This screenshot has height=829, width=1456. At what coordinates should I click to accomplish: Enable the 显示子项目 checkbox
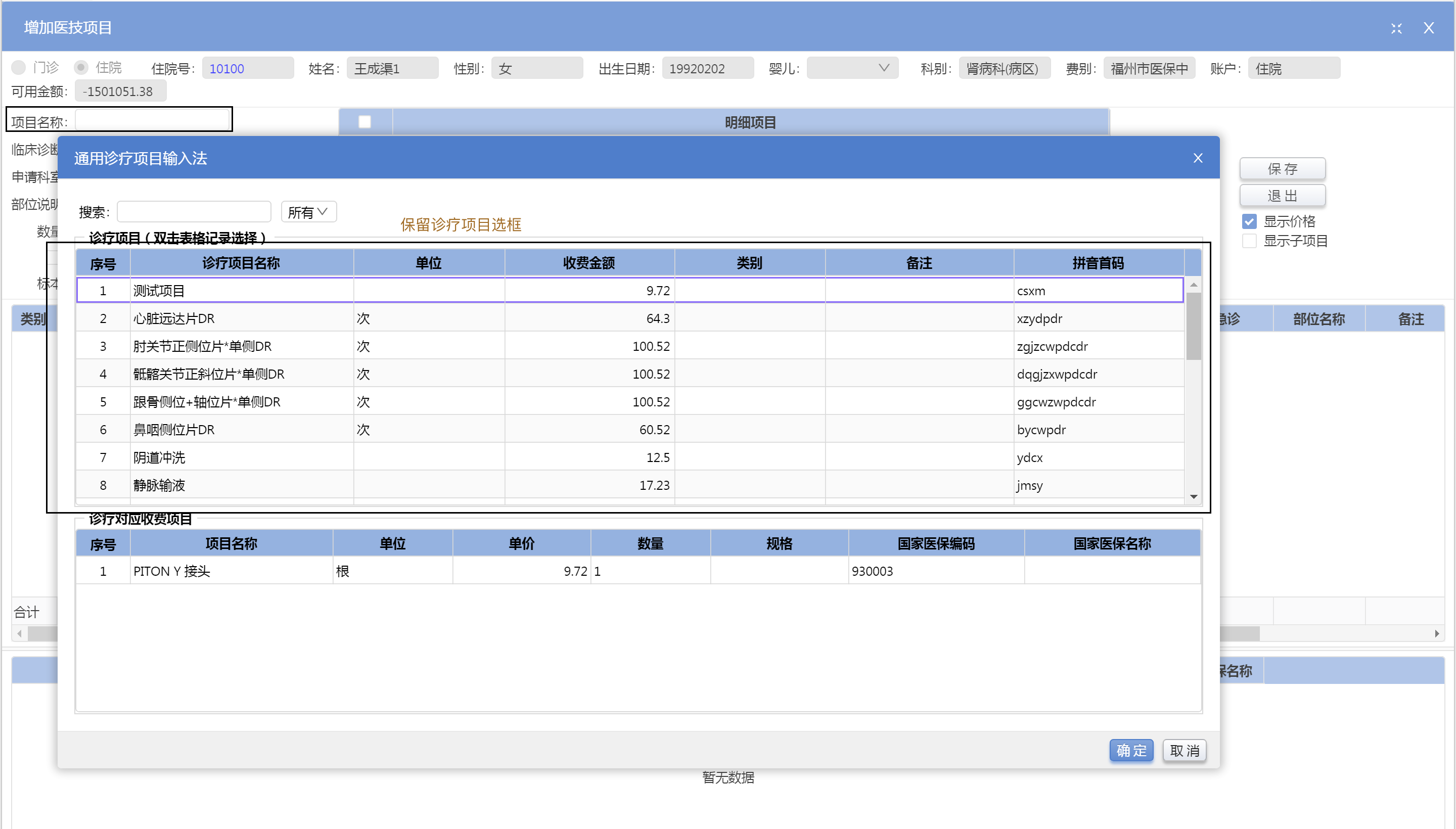click(x=1249, y=241)
